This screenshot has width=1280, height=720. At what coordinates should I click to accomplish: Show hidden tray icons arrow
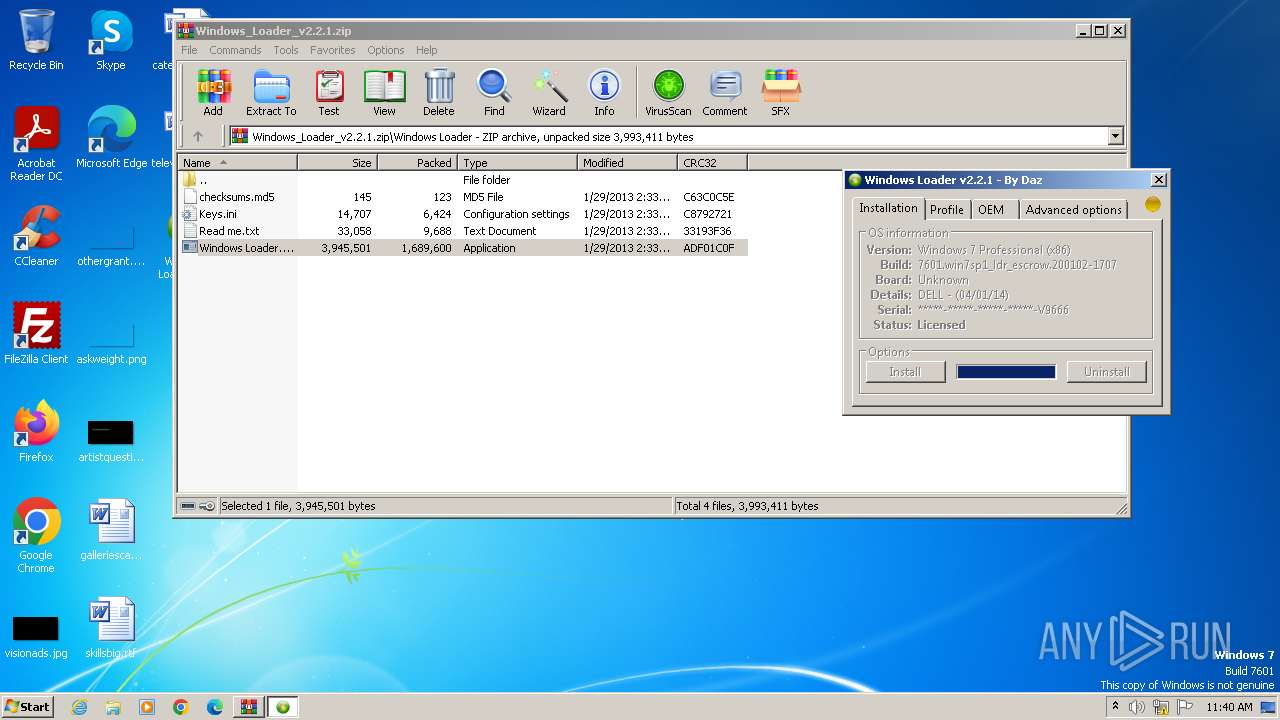(x=1115, y=706)
